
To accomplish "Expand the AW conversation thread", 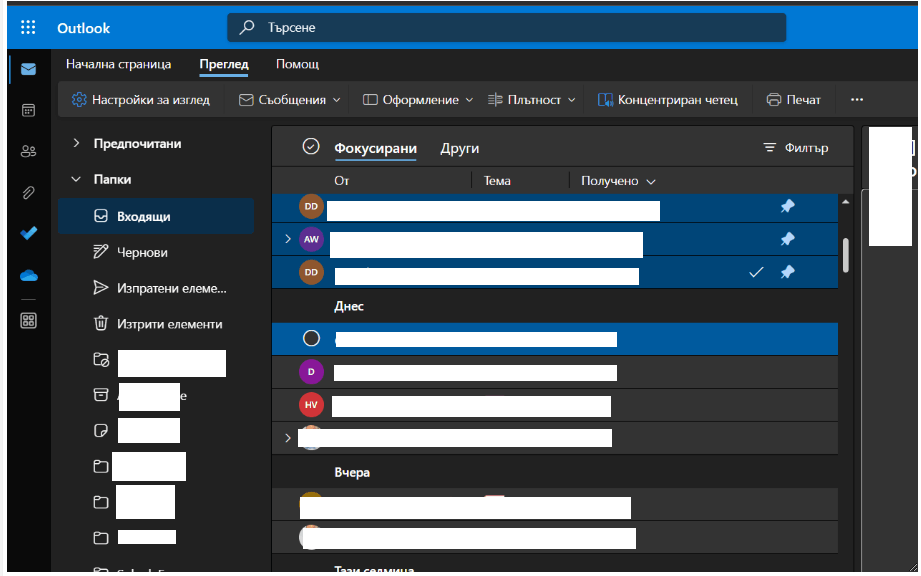I will (x=288, y=239).
